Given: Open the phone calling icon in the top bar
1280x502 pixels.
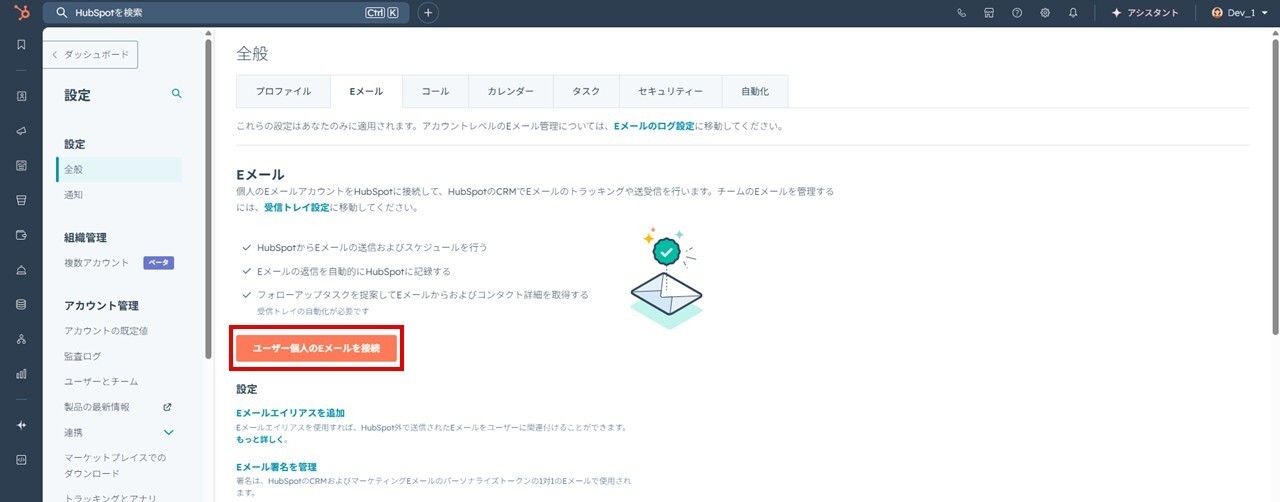Looking at the screenshot, I should click(x=962, y=13).
